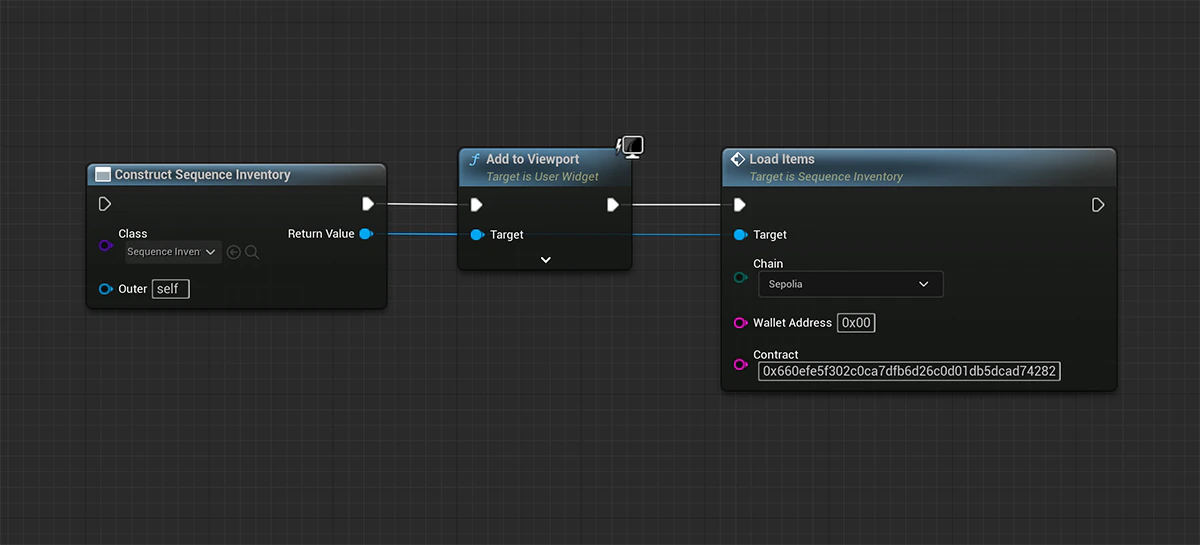Click the Load Items output exec pin
The width and height of the screenshot is (1200, 545).
click(1098, 205)
